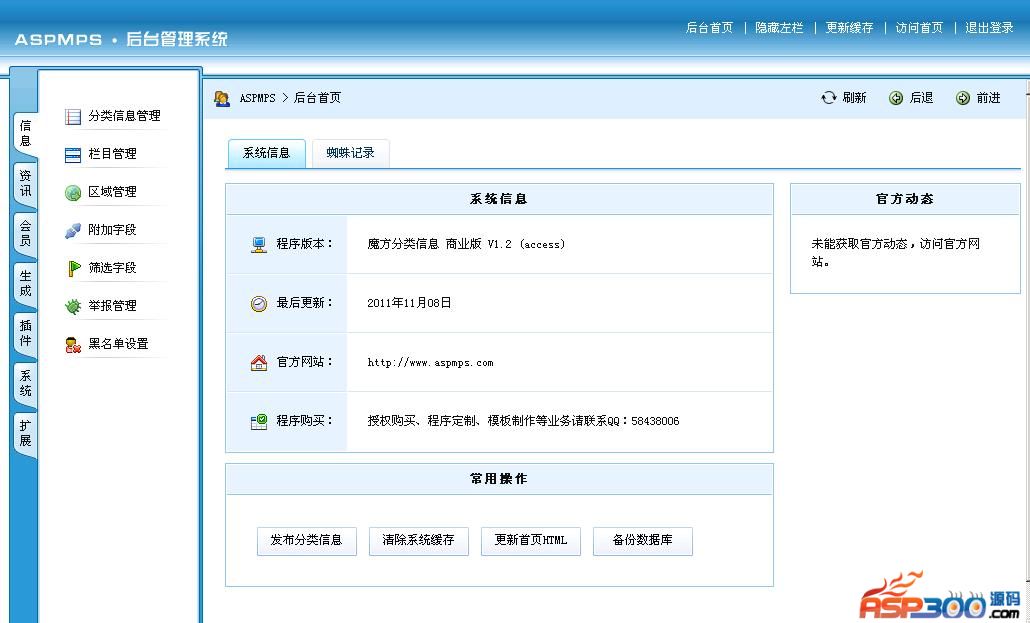Image resolution: width=1030 pixels, height=623 pixels.
Task: Click the date 2011年11月08日
Action: click(x=409, y=303)
